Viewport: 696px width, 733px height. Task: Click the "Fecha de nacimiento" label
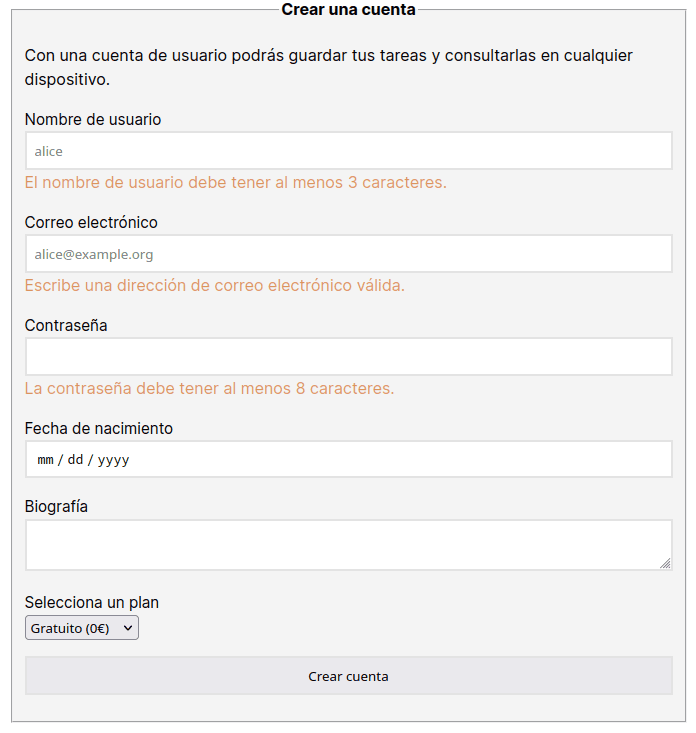coord(99,428)
